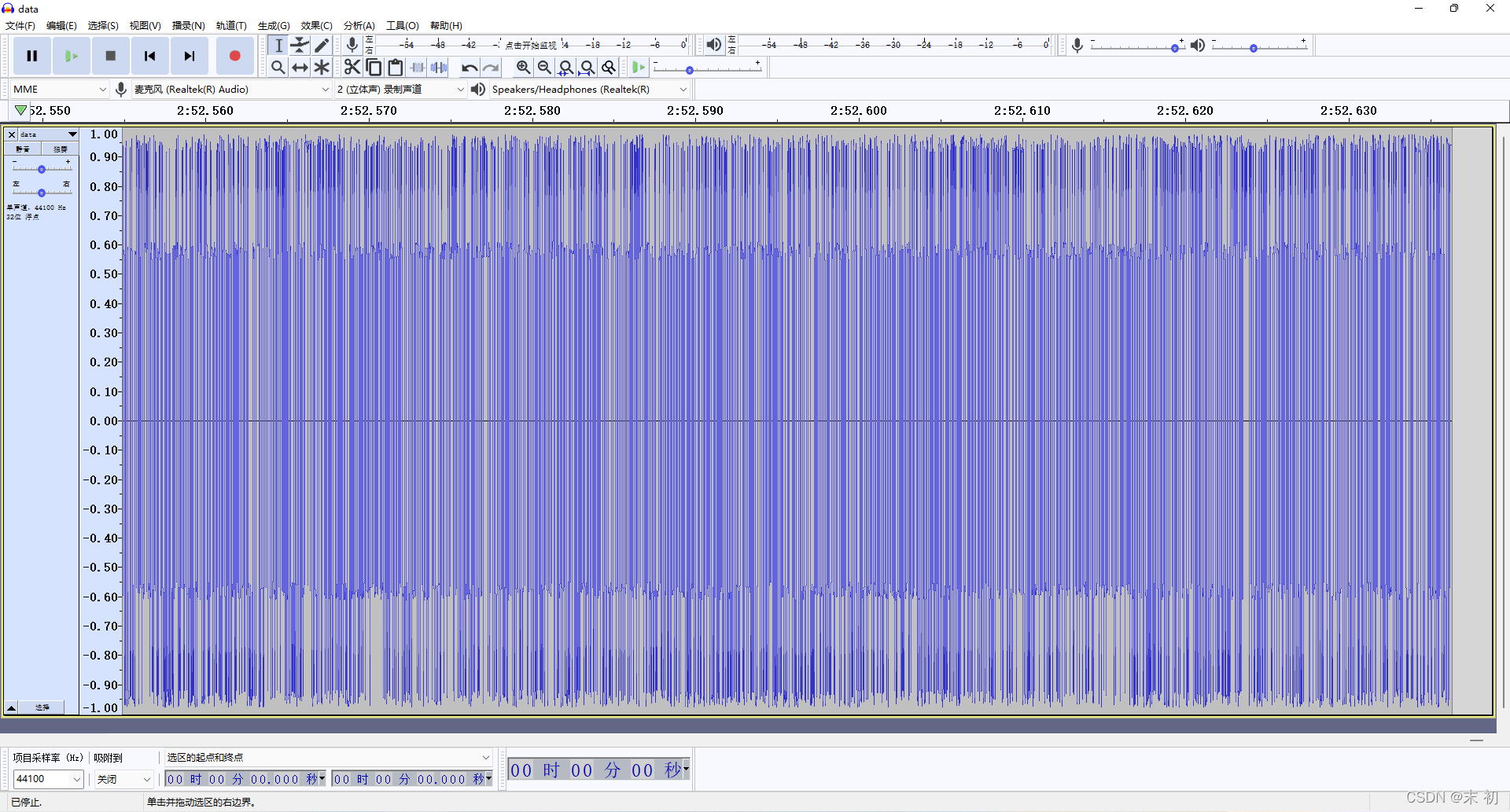Toggle the 独奏 (Solo) button on data track
Image resolution: width=1510 pixels, height=812 pixels.
[x=61, y=149]
